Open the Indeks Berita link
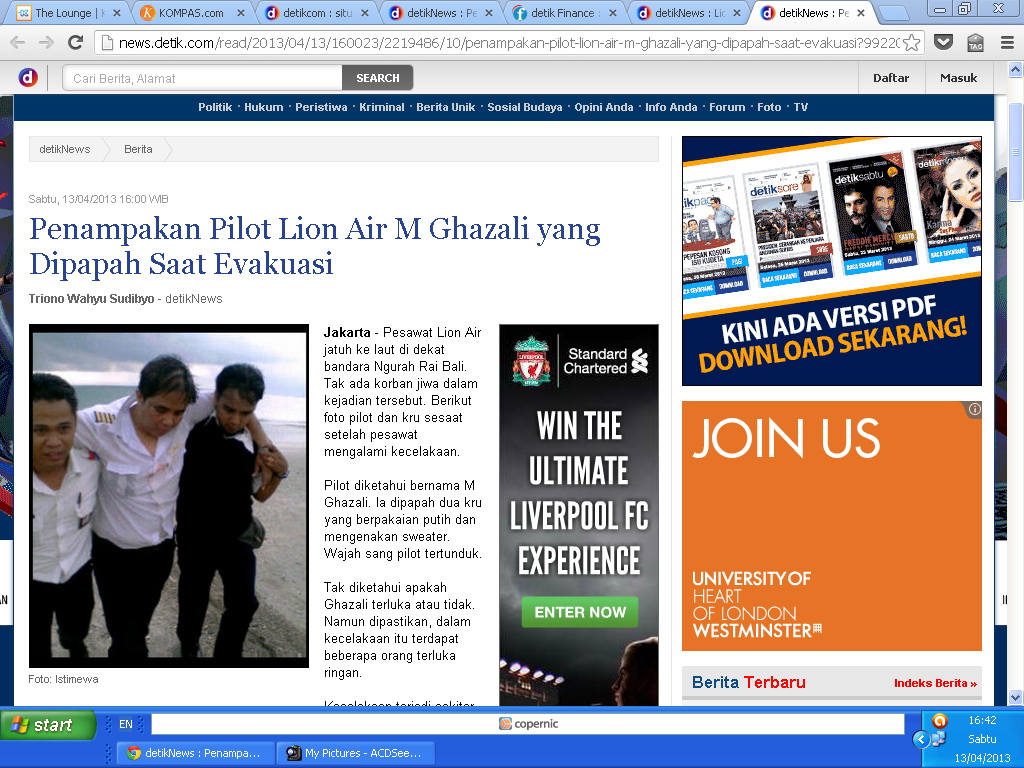 (934, 683)
